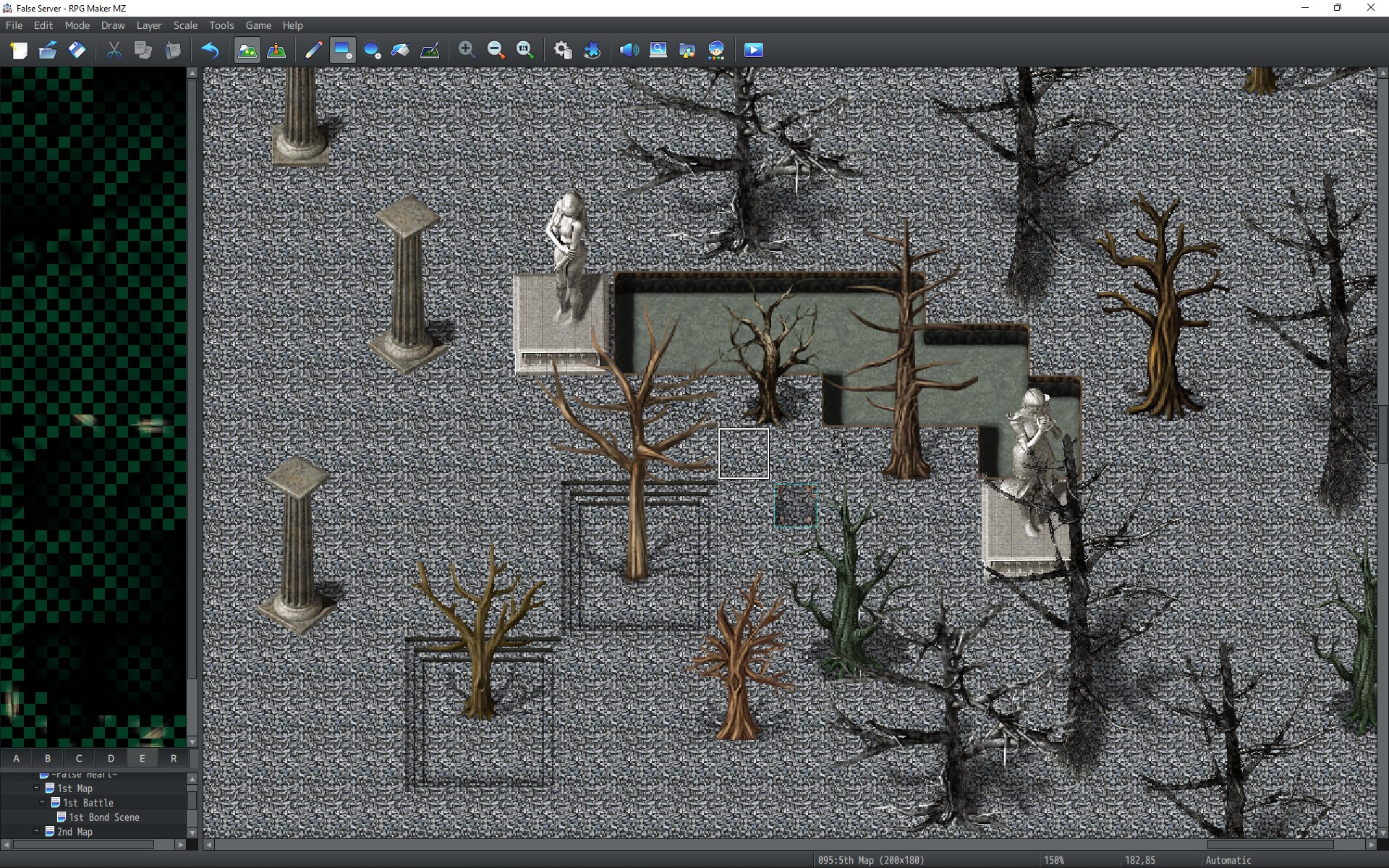The height and width of the screenshot is (868, 1389).
Task: Open the Tools menu
Action: pos(221,25)
